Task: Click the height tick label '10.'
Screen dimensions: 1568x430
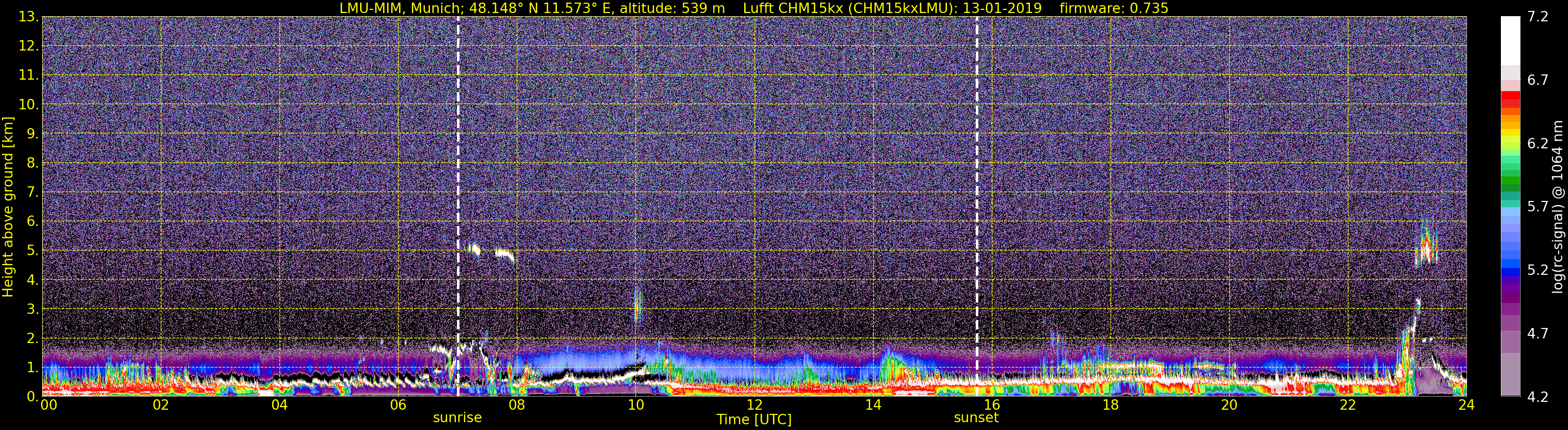Action: pyautogui.click(x=28, y=105)
